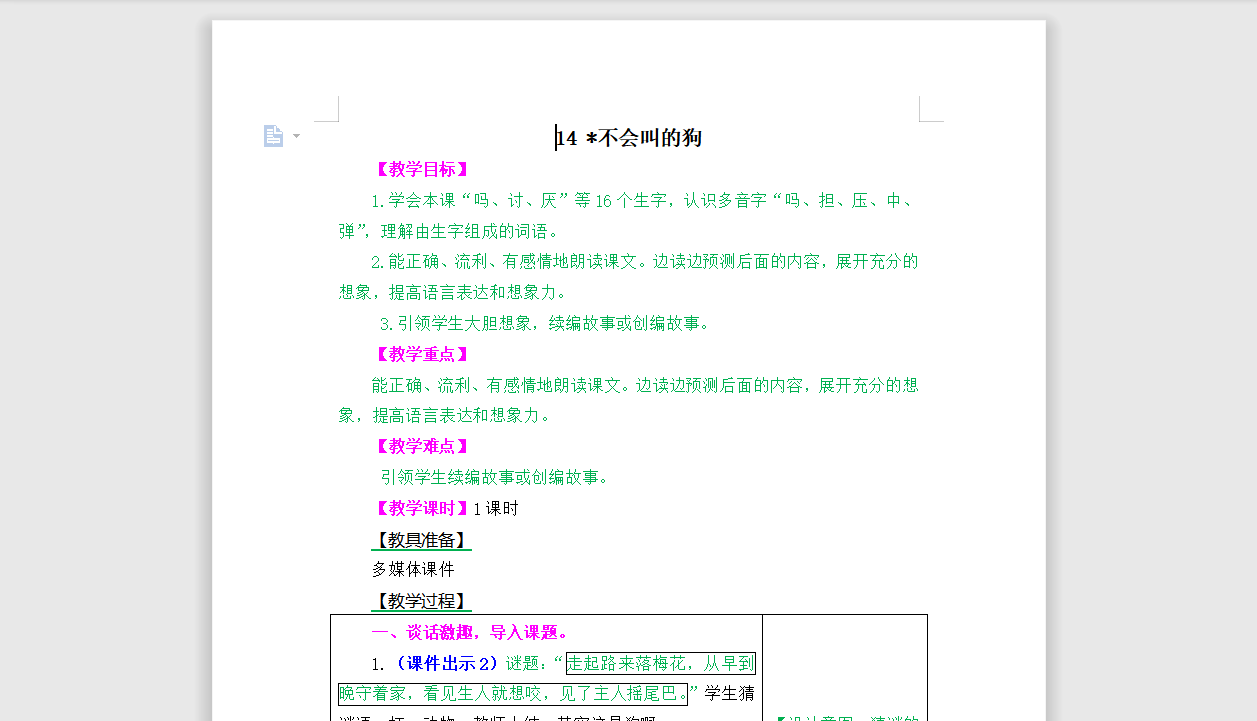
Task: Select the 【教学目标】 heading
Action: (x=421, y=168)
